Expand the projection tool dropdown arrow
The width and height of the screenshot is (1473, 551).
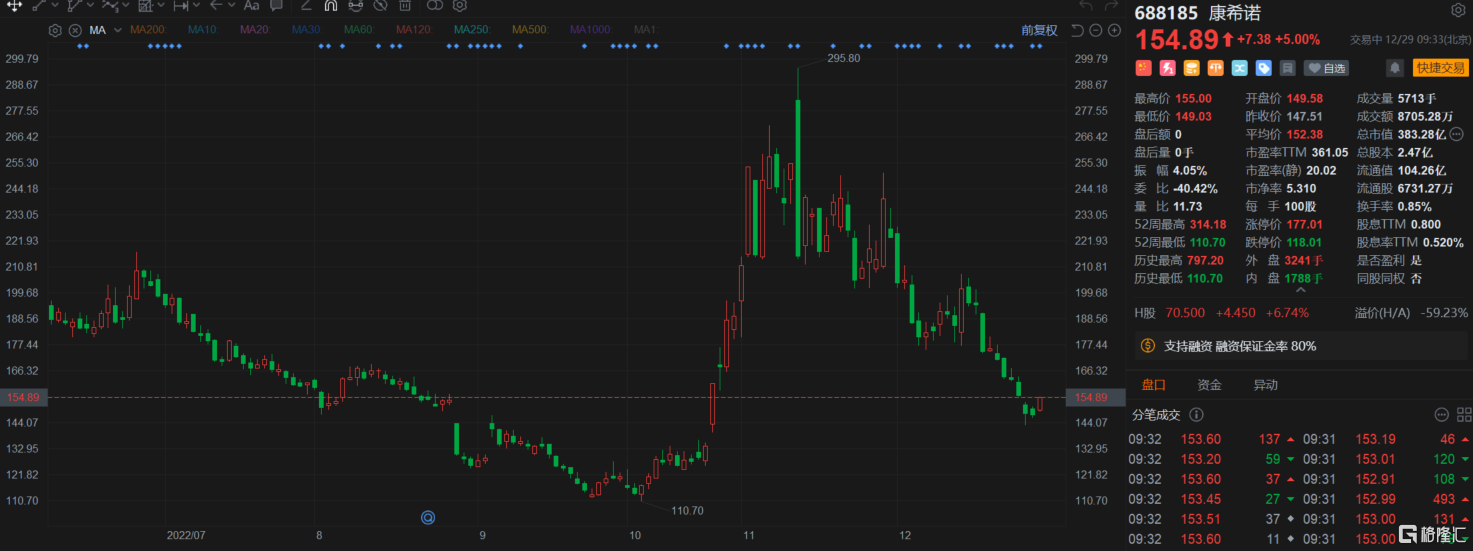click(161, 5)
